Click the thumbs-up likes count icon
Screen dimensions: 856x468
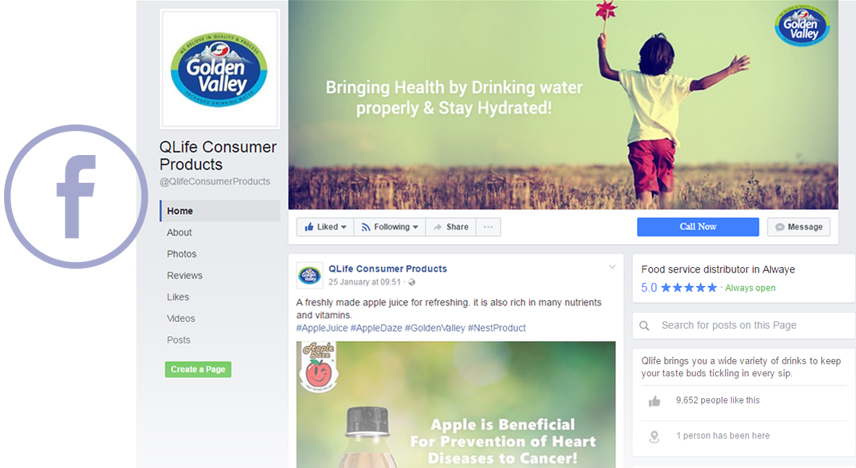pyautogui.click(x=654, y=401)
